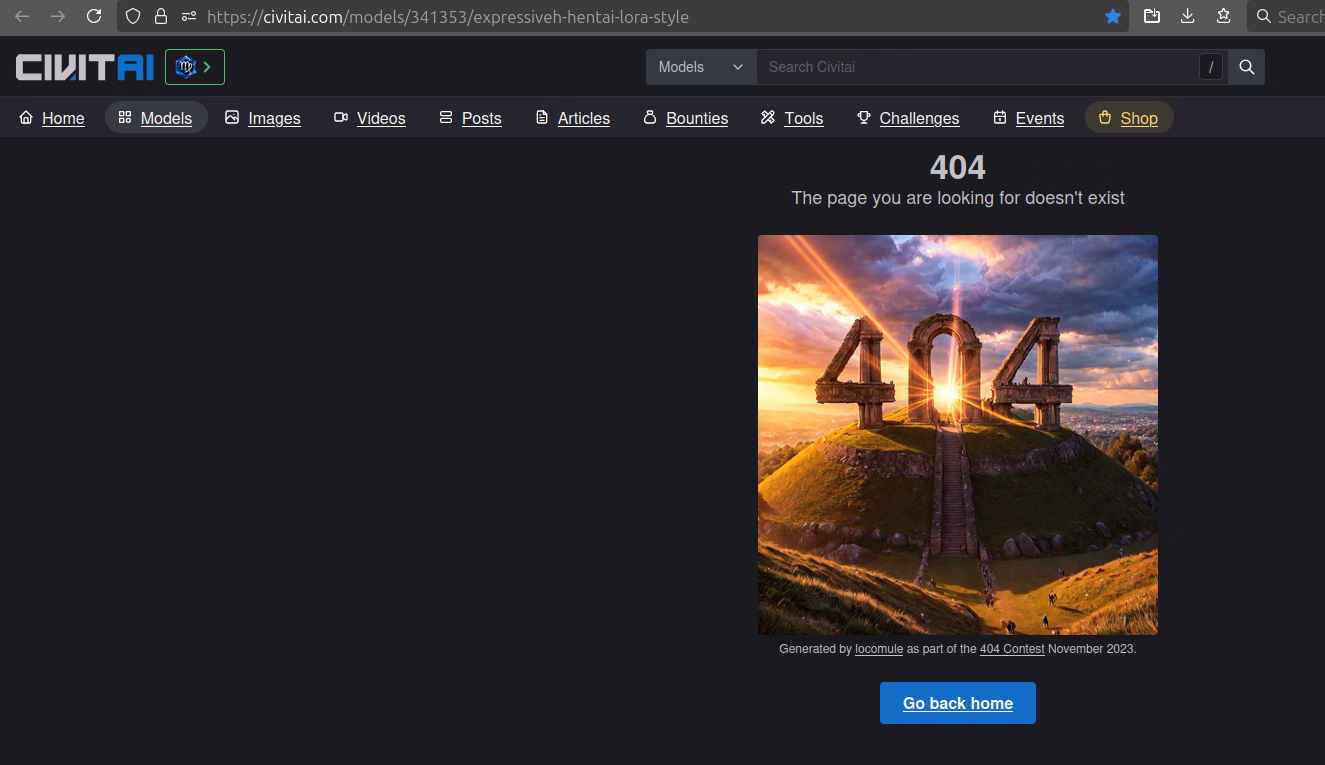The width and height of the screenshot is (1325, 765).
Task: Open the Shop nav item
Action: pyautogui.click(x=1129, y=118)
